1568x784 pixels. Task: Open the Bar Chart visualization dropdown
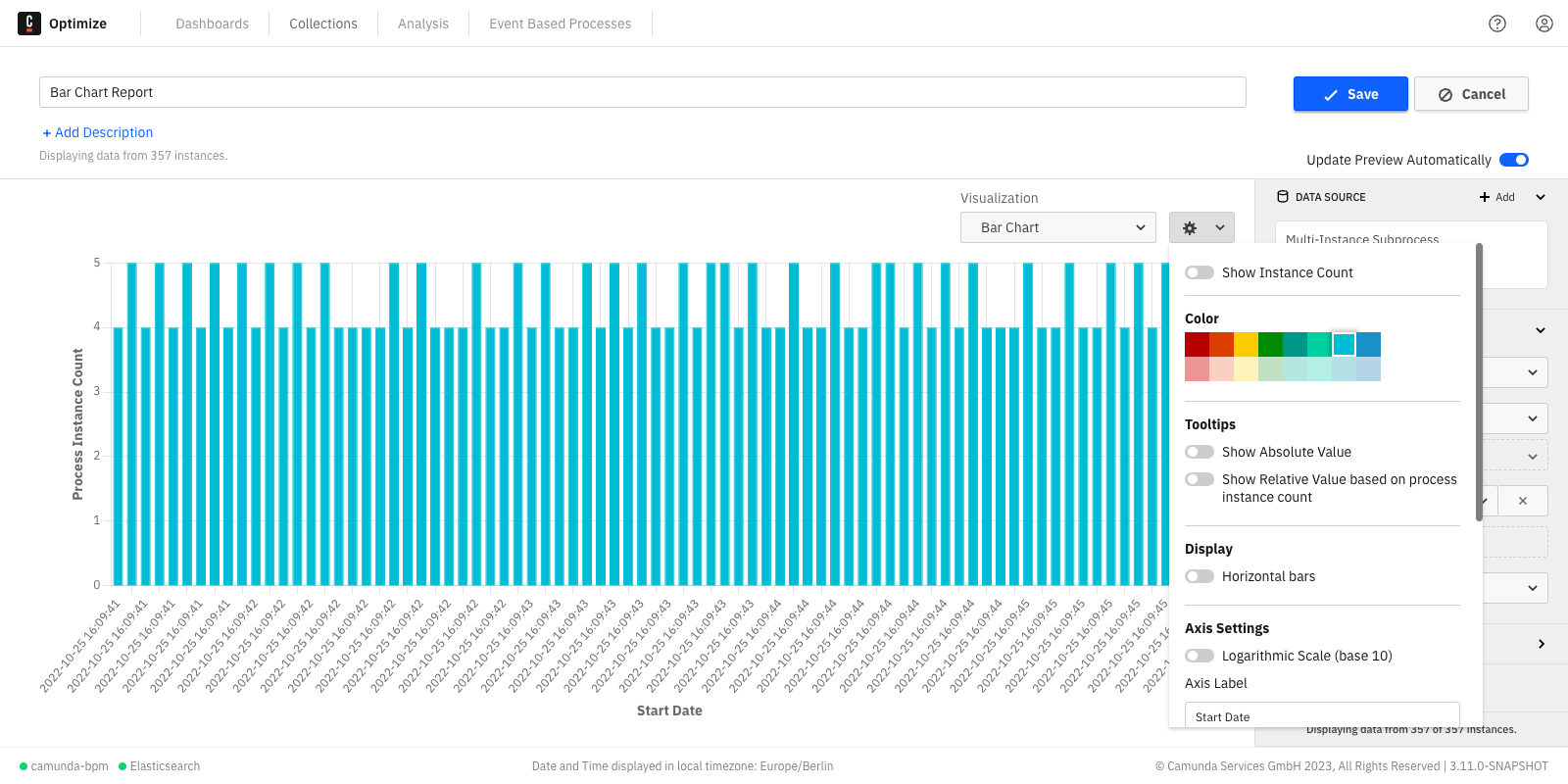pos(1058,227)
